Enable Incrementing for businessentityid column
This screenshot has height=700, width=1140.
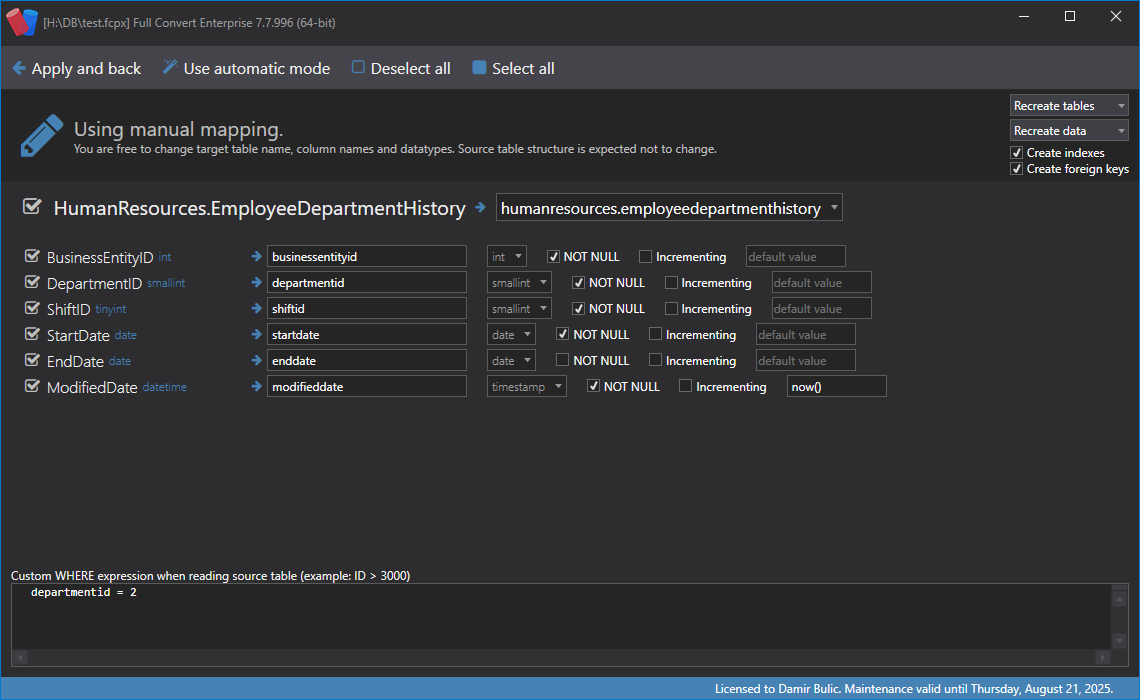pos(645,257)
